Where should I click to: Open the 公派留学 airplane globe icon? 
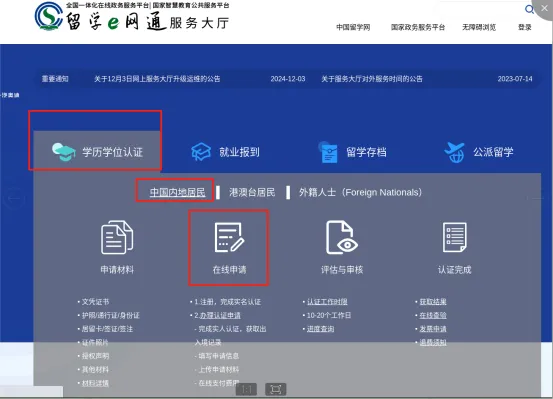click(455, 152)
